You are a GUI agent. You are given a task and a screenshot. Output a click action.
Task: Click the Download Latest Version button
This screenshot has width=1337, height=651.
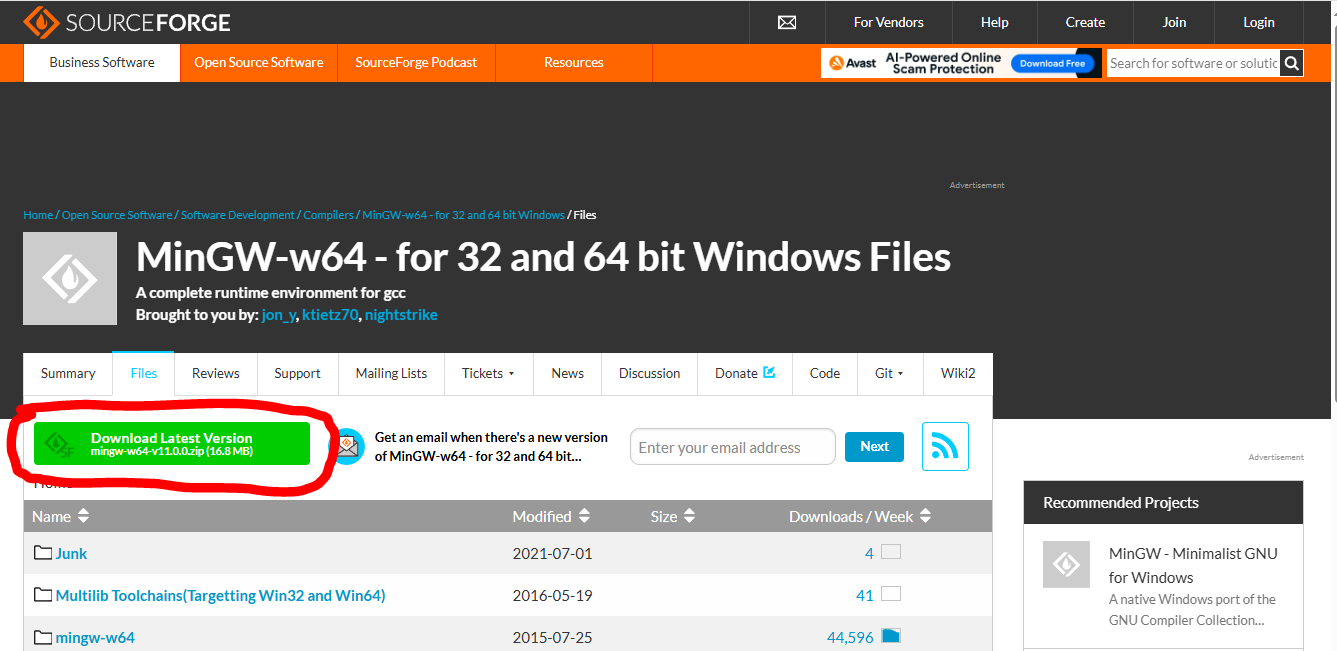point(172,444)
